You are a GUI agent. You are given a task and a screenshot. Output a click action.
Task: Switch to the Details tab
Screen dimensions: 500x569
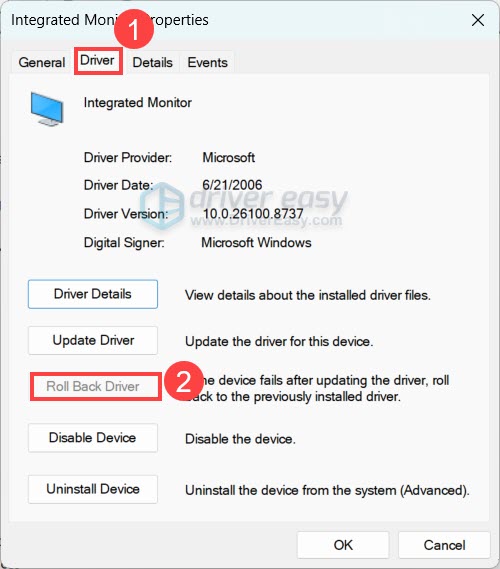[x=152, y=62]
